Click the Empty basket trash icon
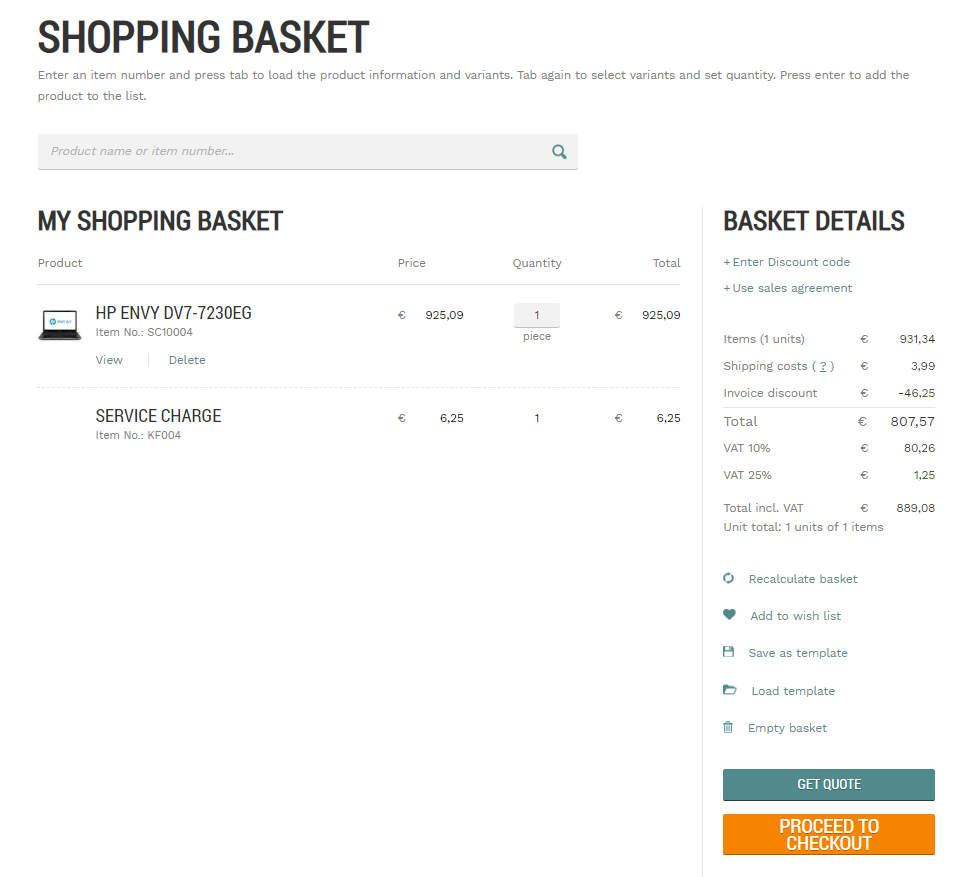Image resolution: width=975 pixels, height=877 pixels. tap(728, 727)
